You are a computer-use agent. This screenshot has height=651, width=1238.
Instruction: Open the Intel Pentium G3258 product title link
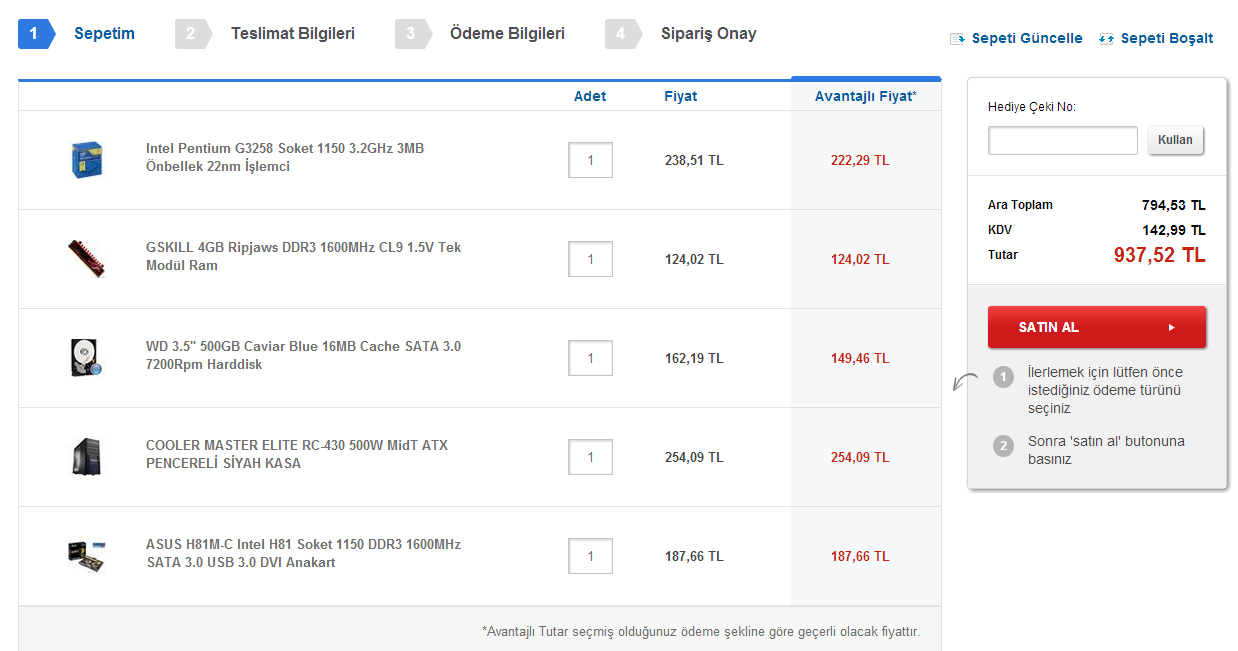tap(284, 157)
